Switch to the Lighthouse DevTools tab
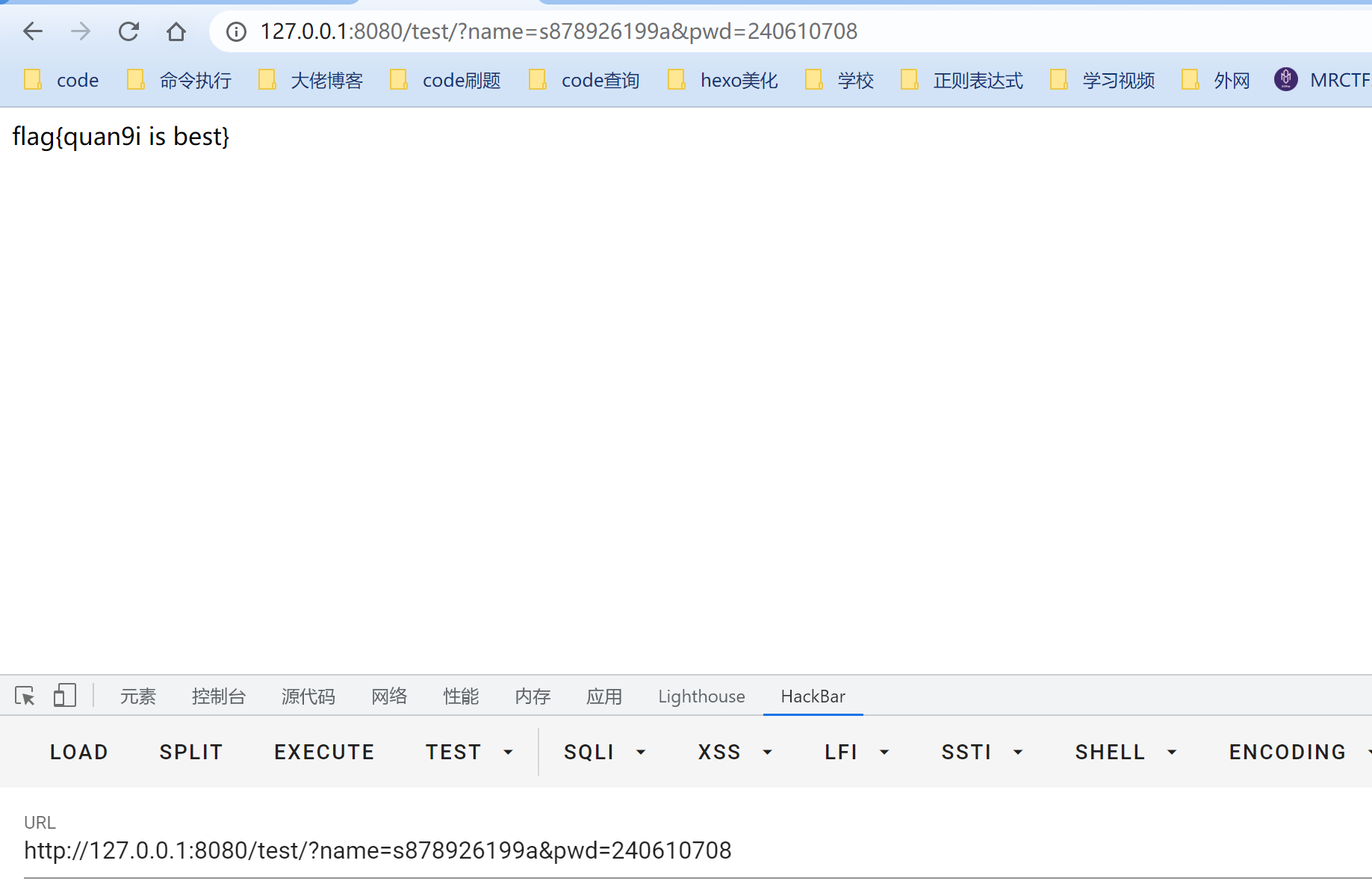Screen dimensions: 1372x893 [x=701, y=696]
